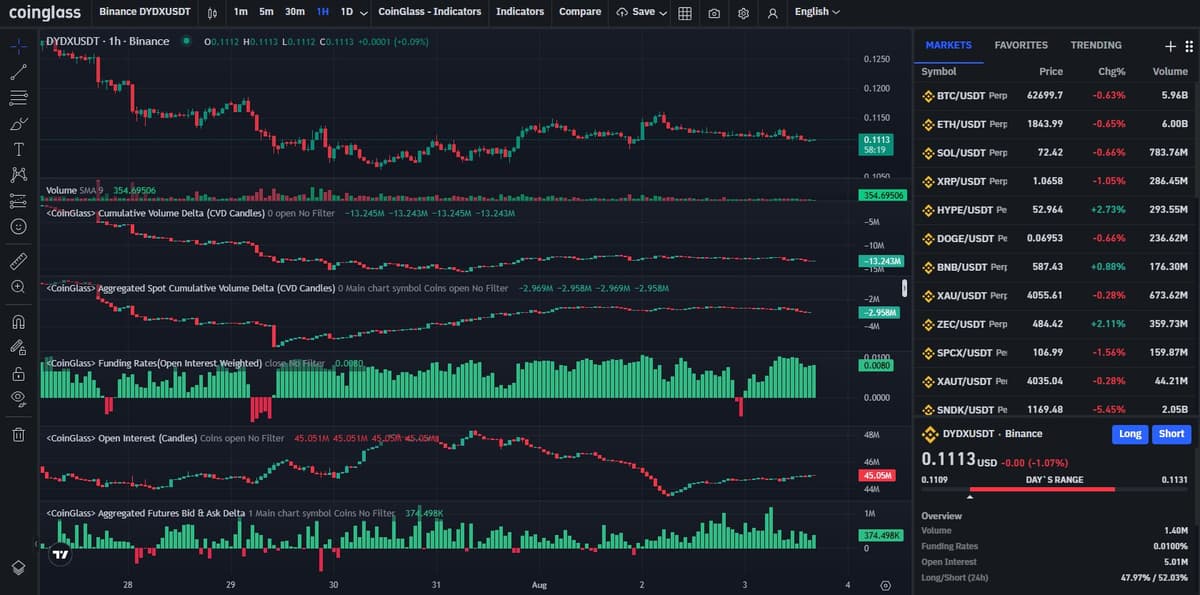Viewport: 1200px width, 595px height.
Task: Switch to the MARKETS tab
Action: click(948, 46)
